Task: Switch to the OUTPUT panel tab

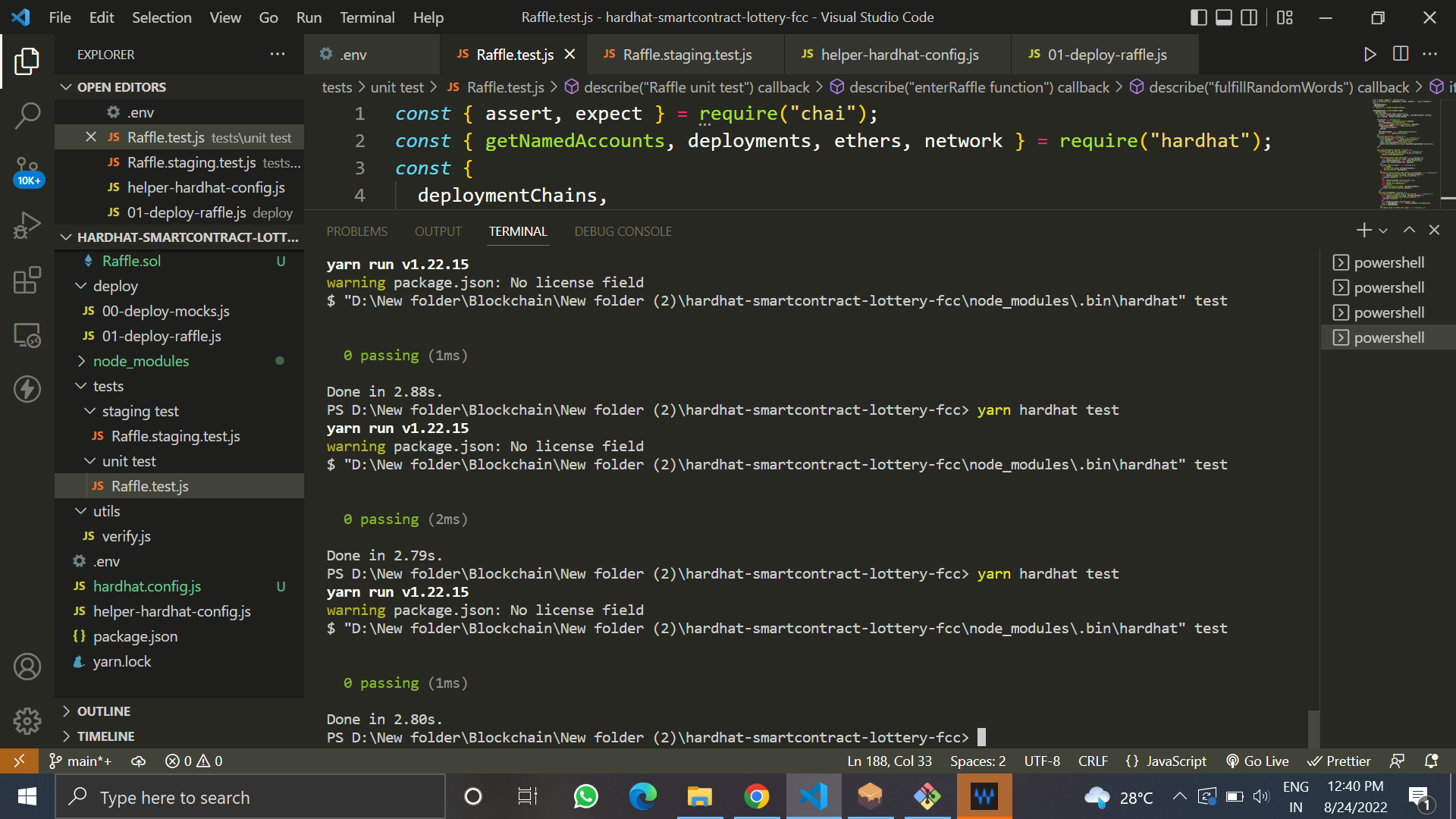Action: (x=438, y=231)
